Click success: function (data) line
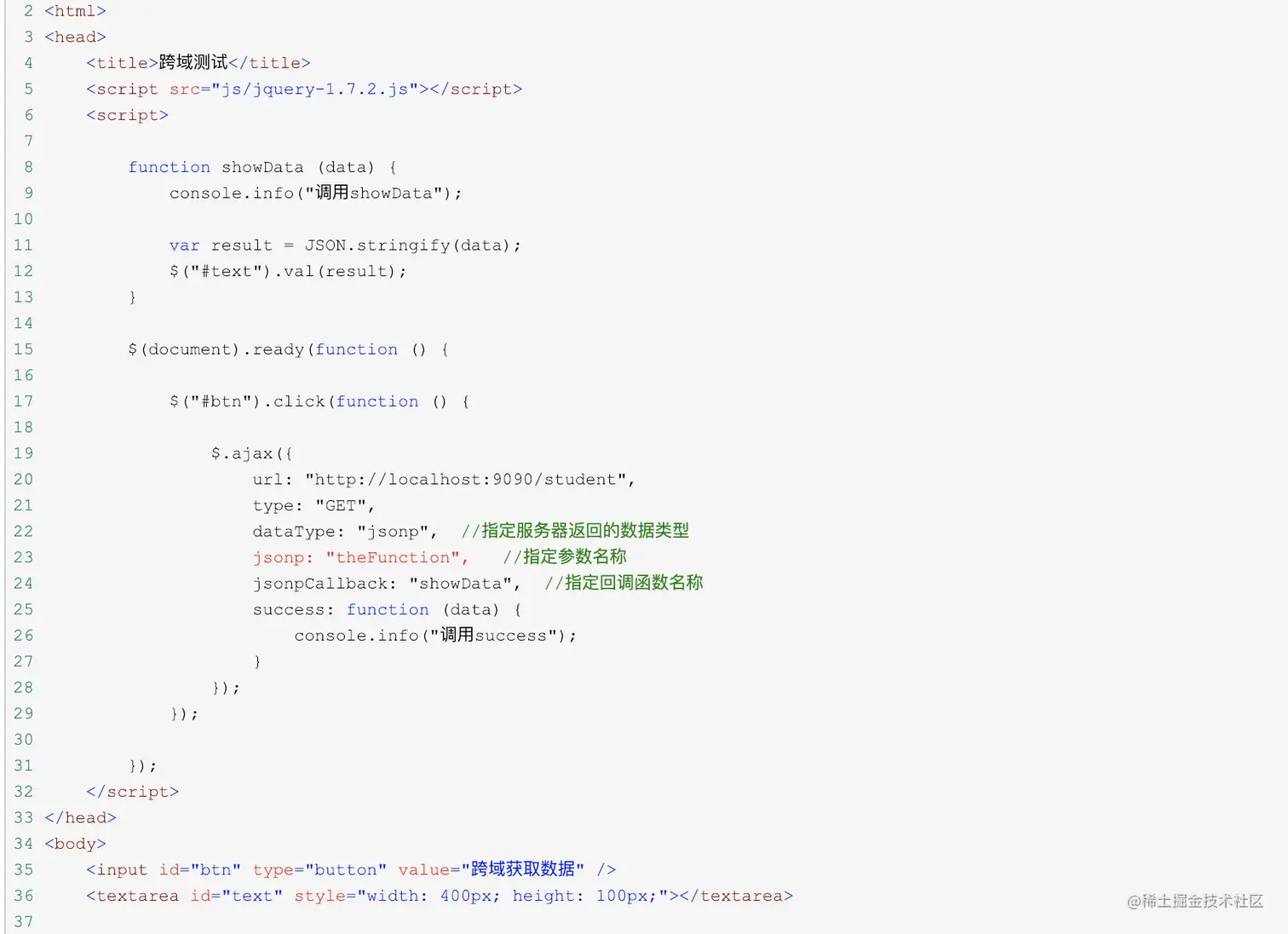This screenshot has width=1288, height=934. 388,609
